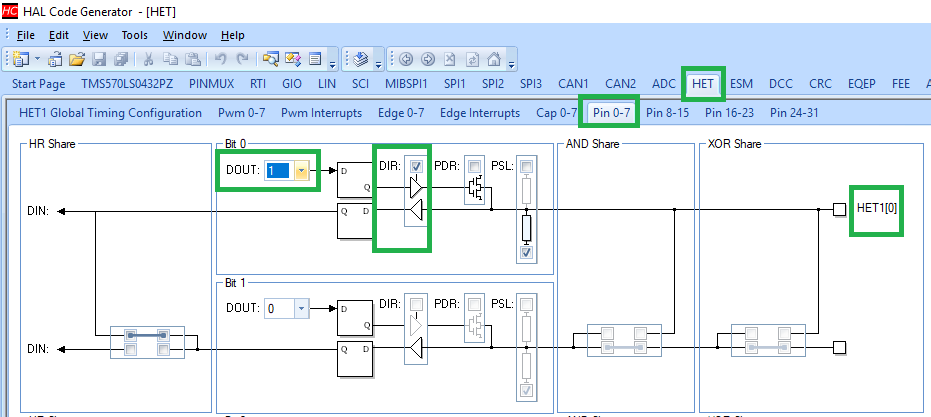Click the Copy icon in toolbar
Image resolution: width=931 pixels, height=417 pixels.
pyautogui.click(x=171, y=59)
